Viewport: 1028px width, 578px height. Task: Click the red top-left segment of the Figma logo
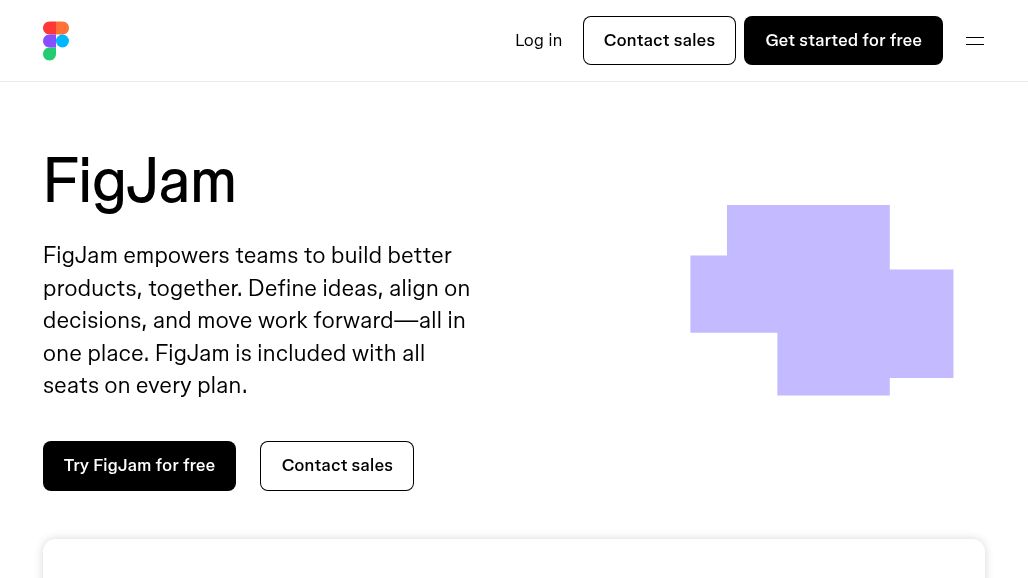point(49,28)
